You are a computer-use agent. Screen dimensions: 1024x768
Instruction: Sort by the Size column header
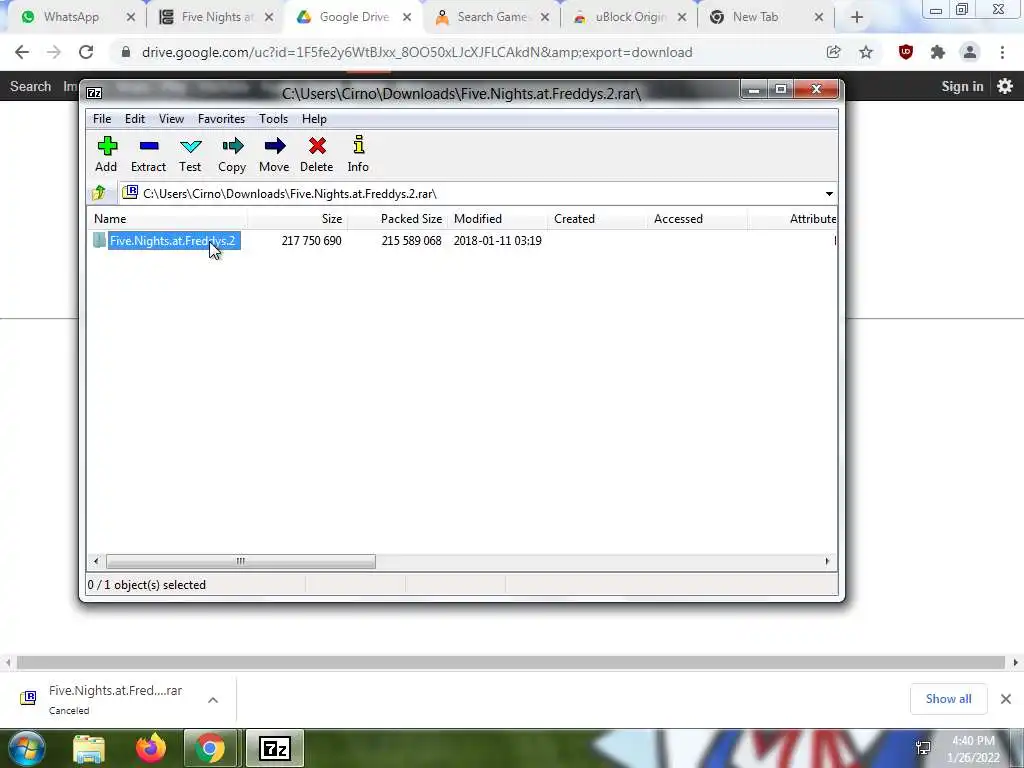(x=297, y=219)
